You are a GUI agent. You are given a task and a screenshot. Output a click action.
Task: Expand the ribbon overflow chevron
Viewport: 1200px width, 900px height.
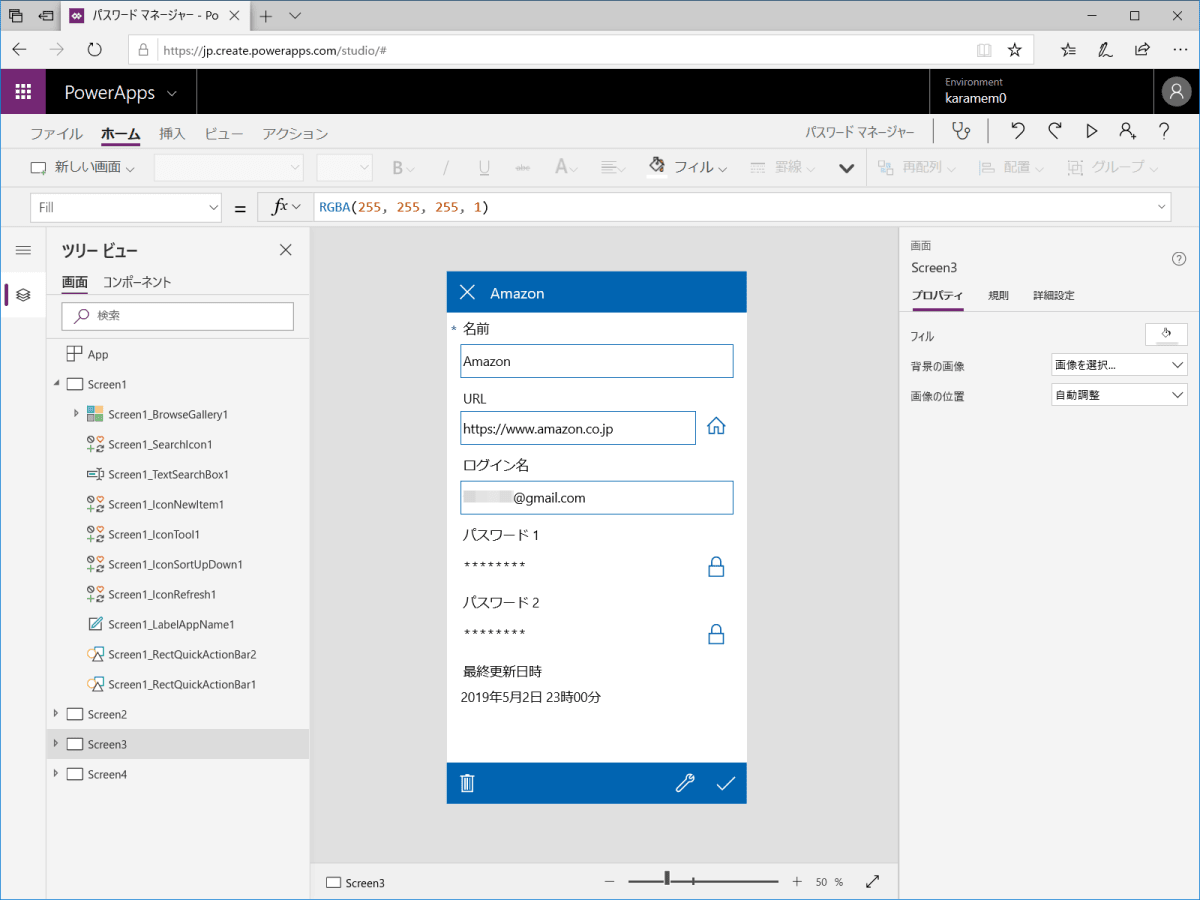tap(846, 168)
